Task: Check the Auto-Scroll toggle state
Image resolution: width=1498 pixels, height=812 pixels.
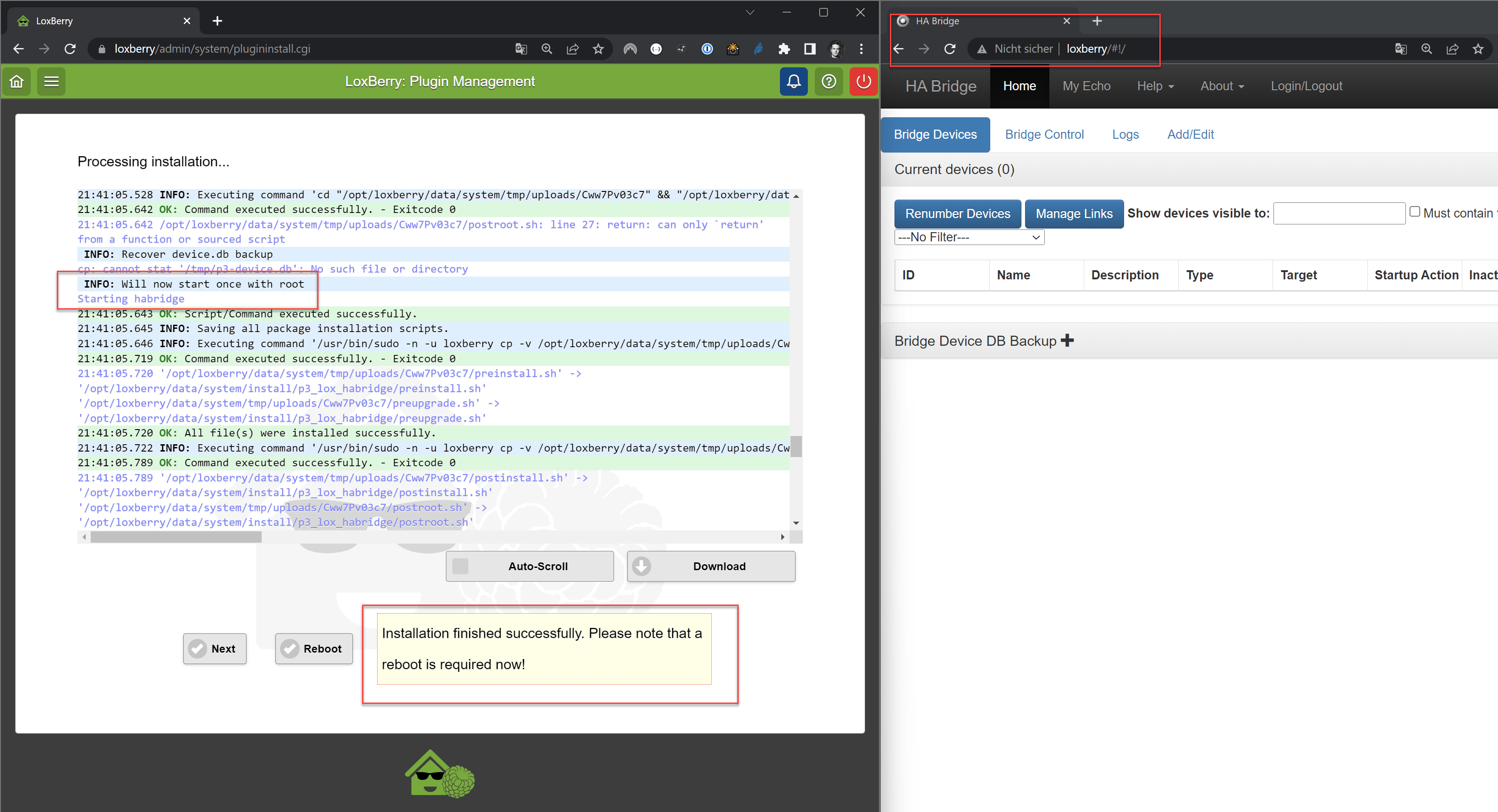Action: (x=460, y=567)
